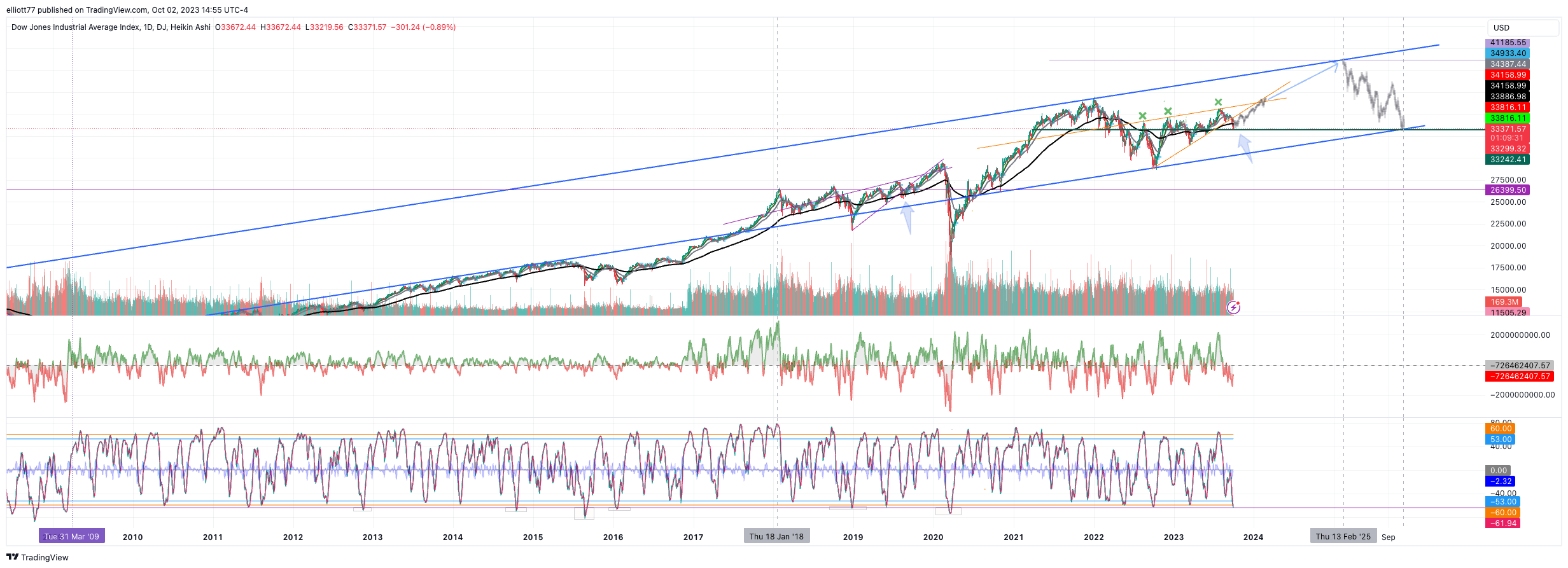Click the Sep label on time axis
This screenshot has width=1568, height=568.
point(1389,537)
